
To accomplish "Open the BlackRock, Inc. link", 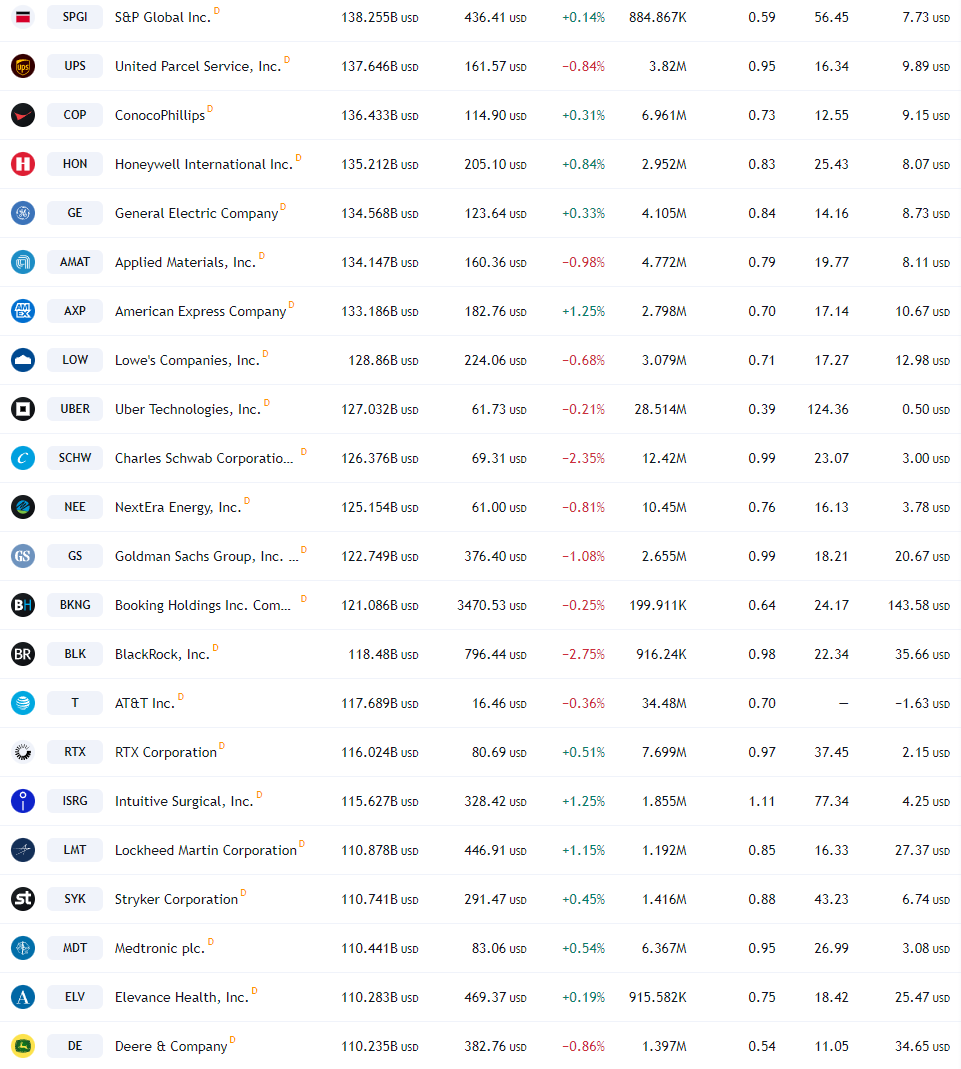I will pos(162,654).
